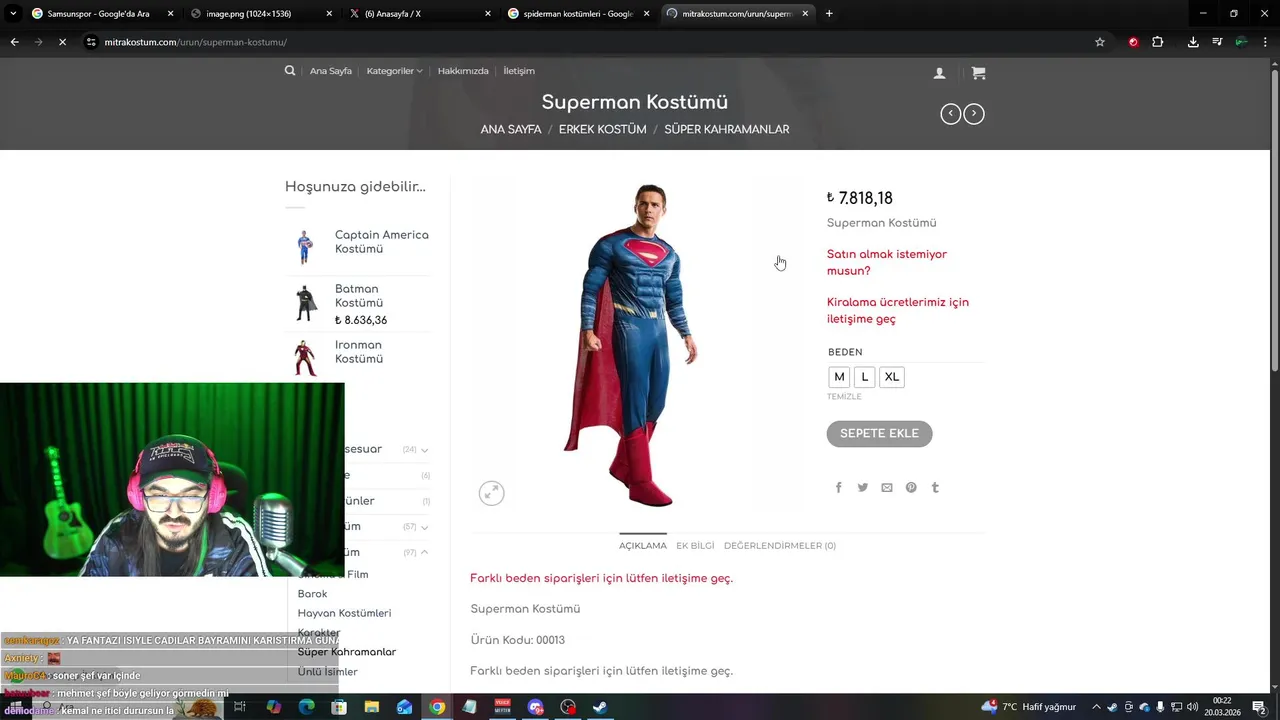Open Captain America Kostümü link
1280x720 pixels.
(x=381, y=242)
